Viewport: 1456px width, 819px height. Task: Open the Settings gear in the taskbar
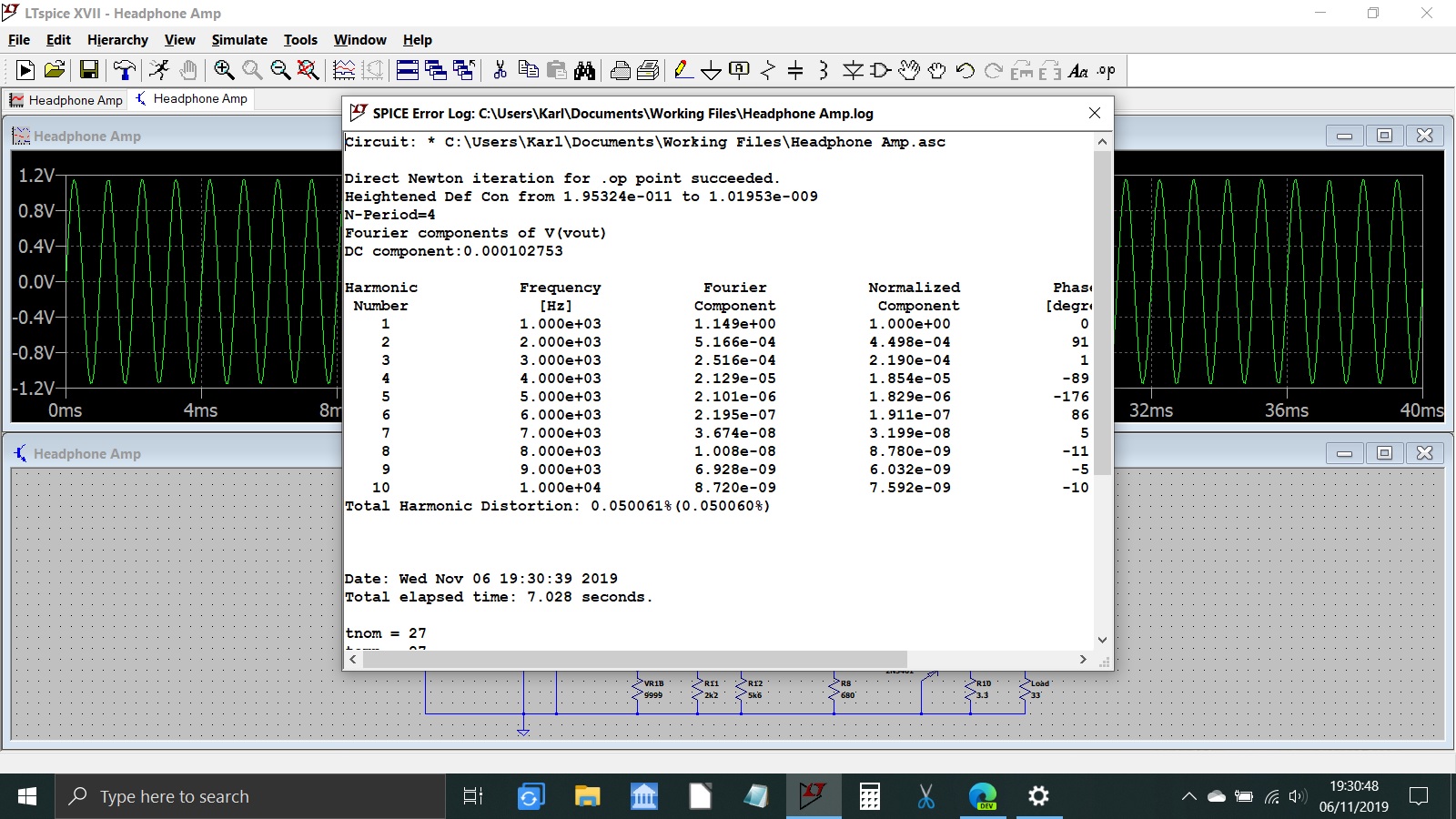click(x=1038, y=796)
